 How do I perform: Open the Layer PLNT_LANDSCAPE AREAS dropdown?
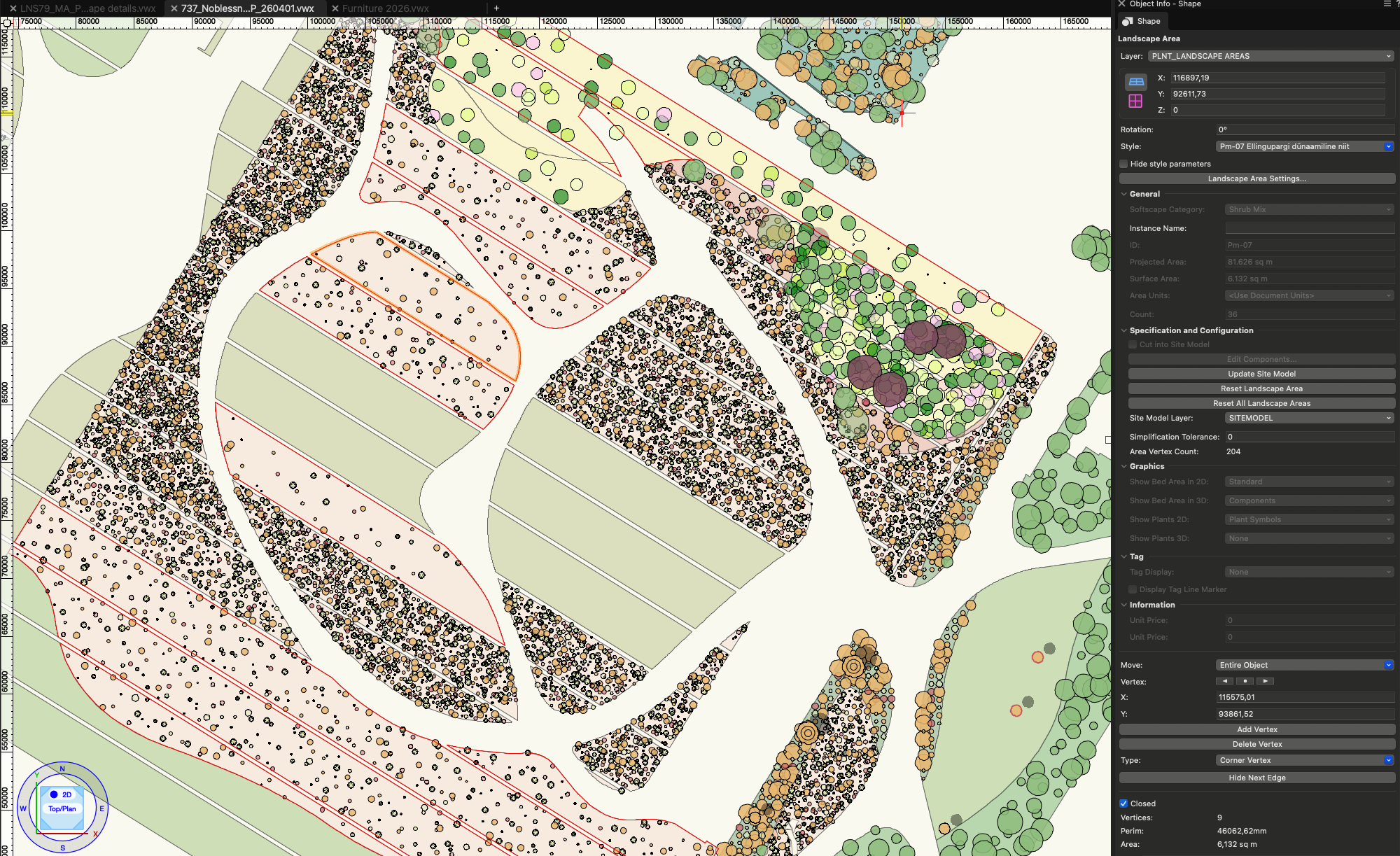pyautogui.click(x=1270, y=56)
